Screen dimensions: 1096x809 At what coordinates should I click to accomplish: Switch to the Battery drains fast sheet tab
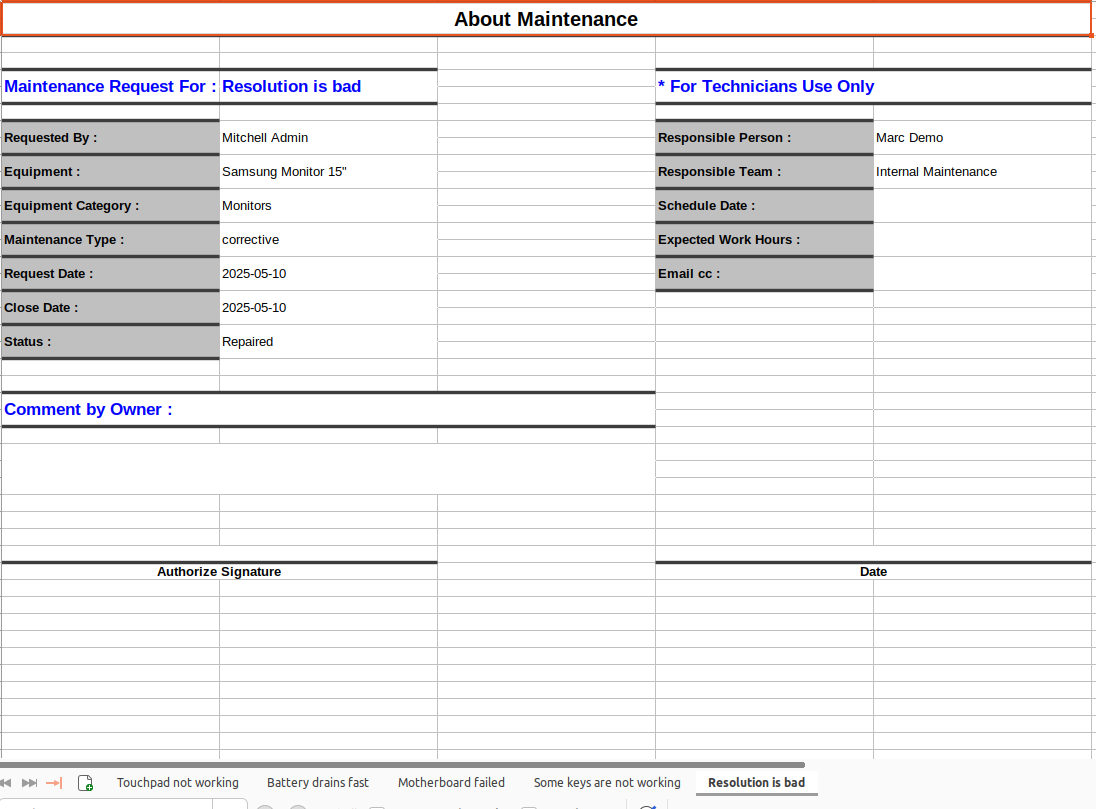coord(317,782)
